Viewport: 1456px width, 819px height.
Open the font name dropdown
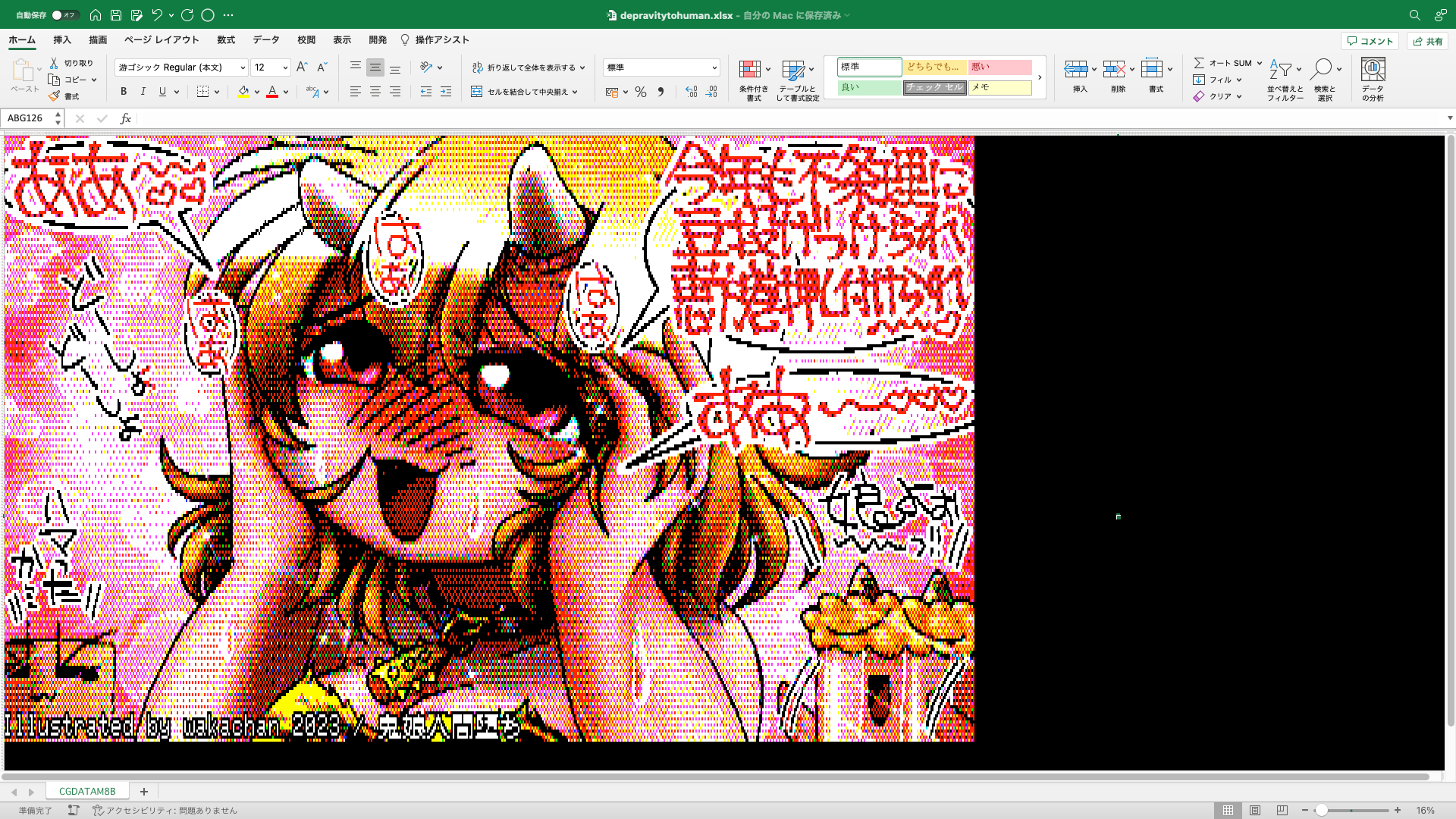(243, 67)
